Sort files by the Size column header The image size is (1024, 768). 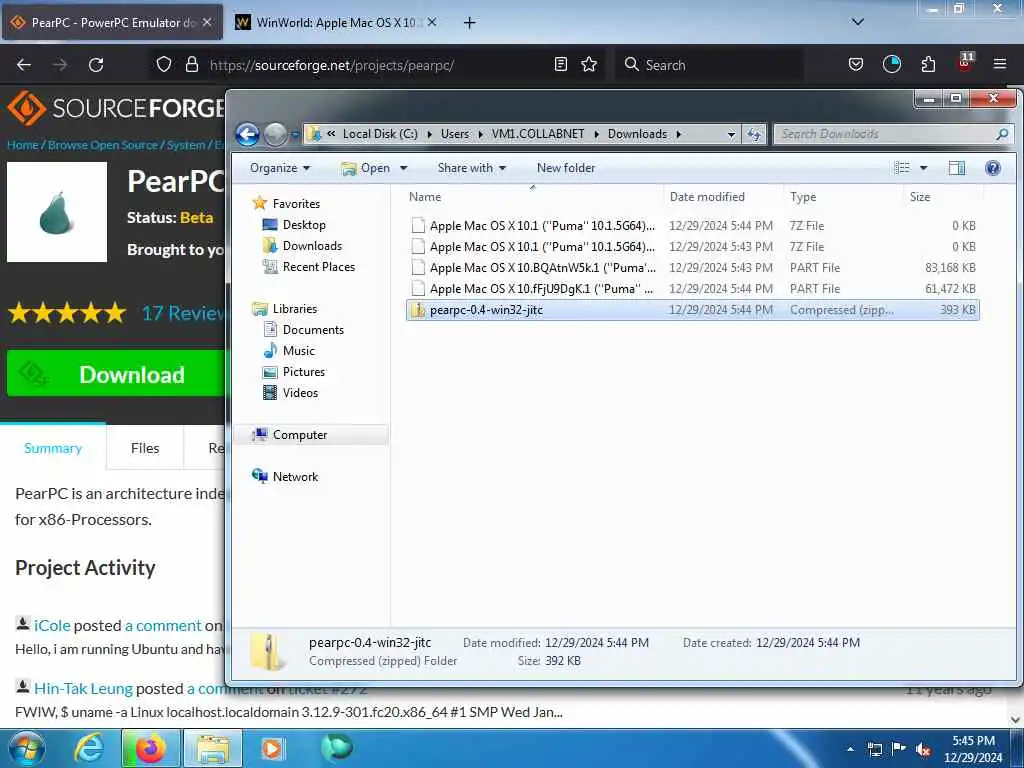(943, 197)
